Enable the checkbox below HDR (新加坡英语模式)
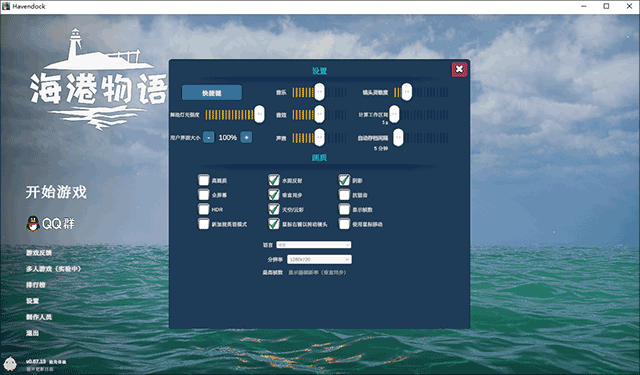This screenshot has width=640, height=375. coord(203,224)
